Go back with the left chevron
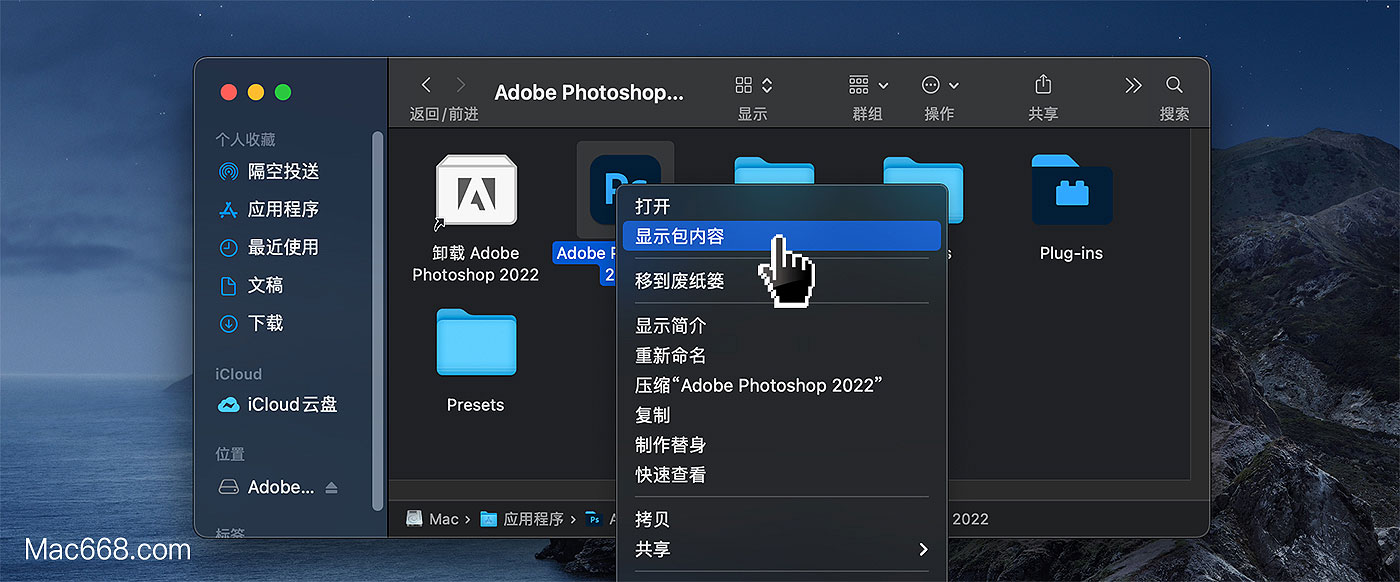This screenshot has width=1400, height=582. pos(426,85)
